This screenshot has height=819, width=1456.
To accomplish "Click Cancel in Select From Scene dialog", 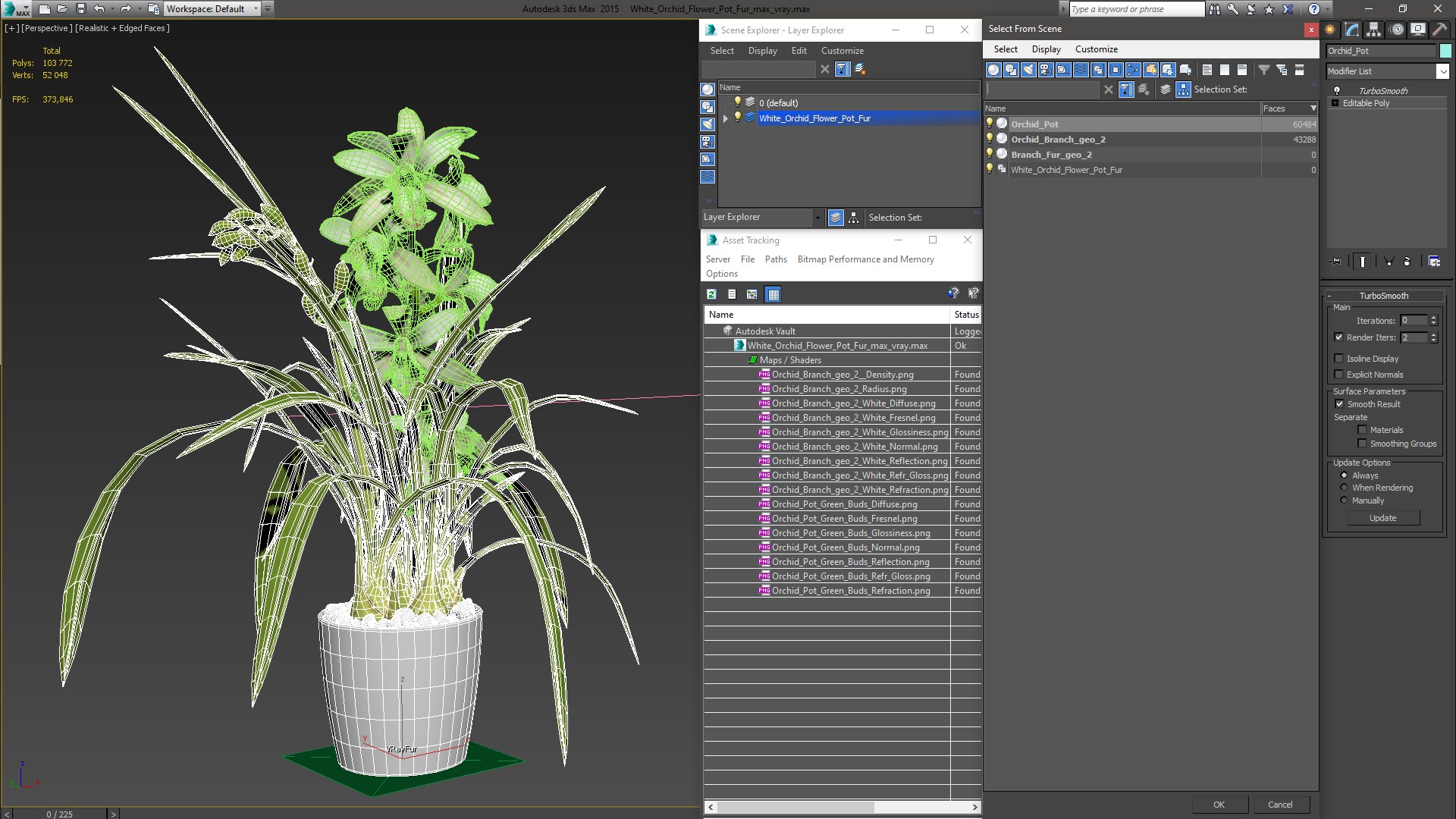I will (1280, 805).
